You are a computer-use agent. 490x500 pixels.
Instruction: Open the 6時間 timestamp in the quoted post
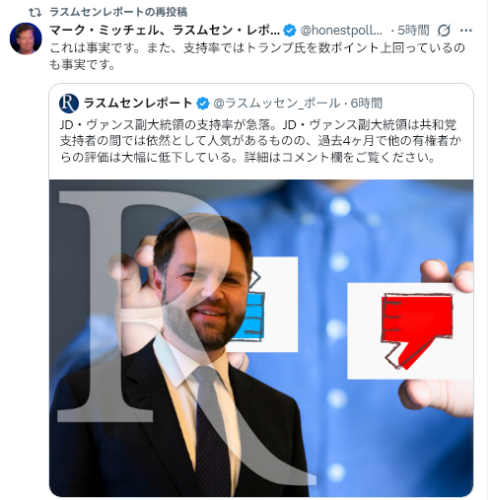point(366,103)
